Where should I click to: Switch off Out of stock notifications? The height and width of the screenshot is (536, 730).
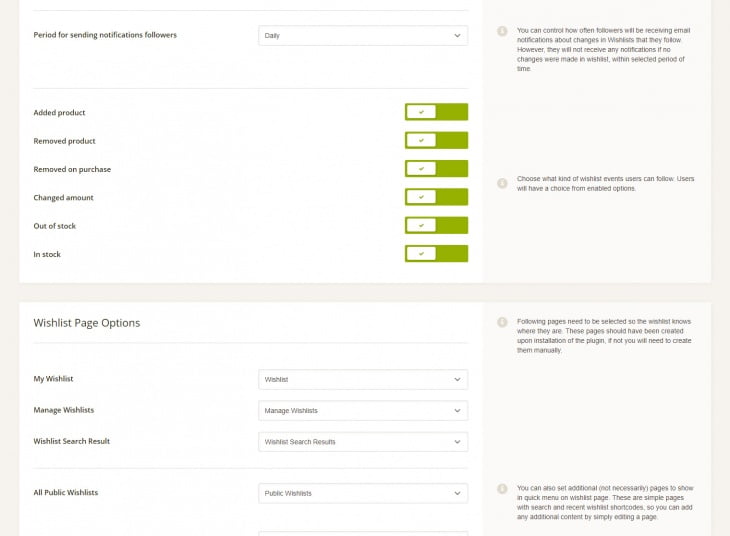point(436,225)
